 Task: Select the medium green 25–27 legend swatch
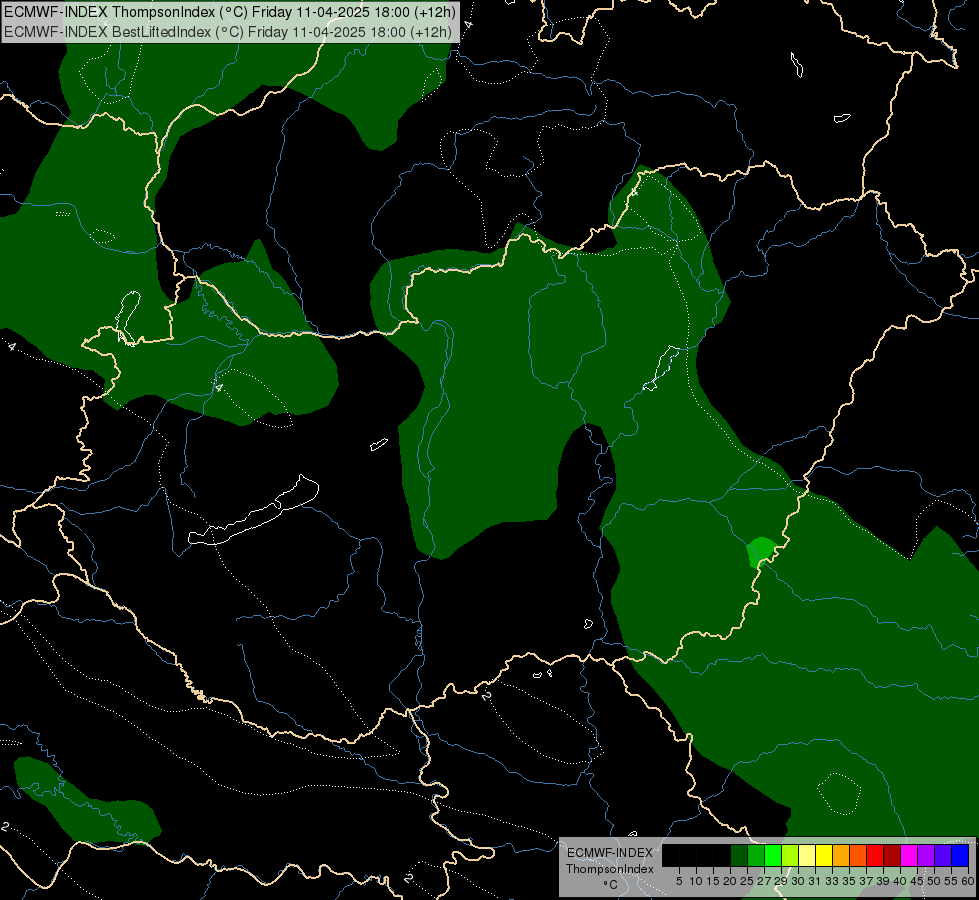click(x=756, y=855)
